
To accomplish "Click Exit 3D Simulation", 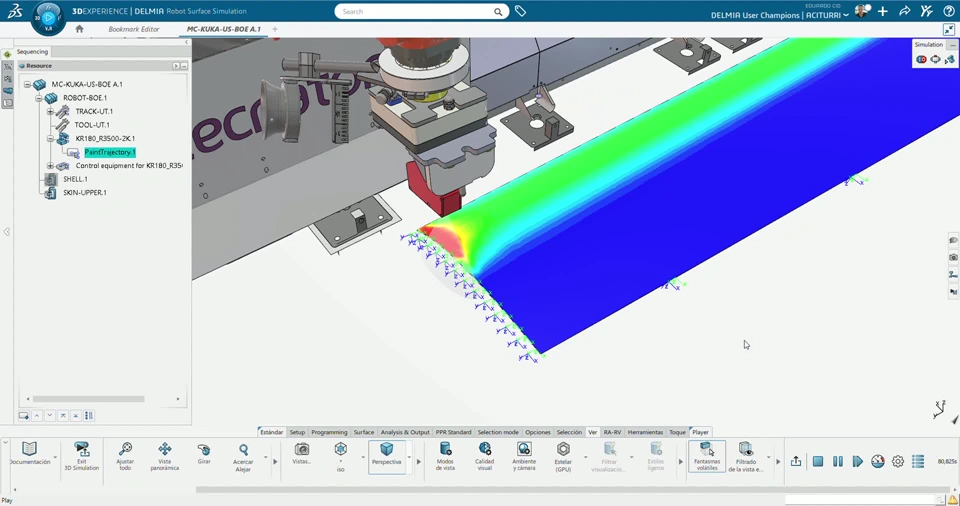I will [x=81, y=456].
